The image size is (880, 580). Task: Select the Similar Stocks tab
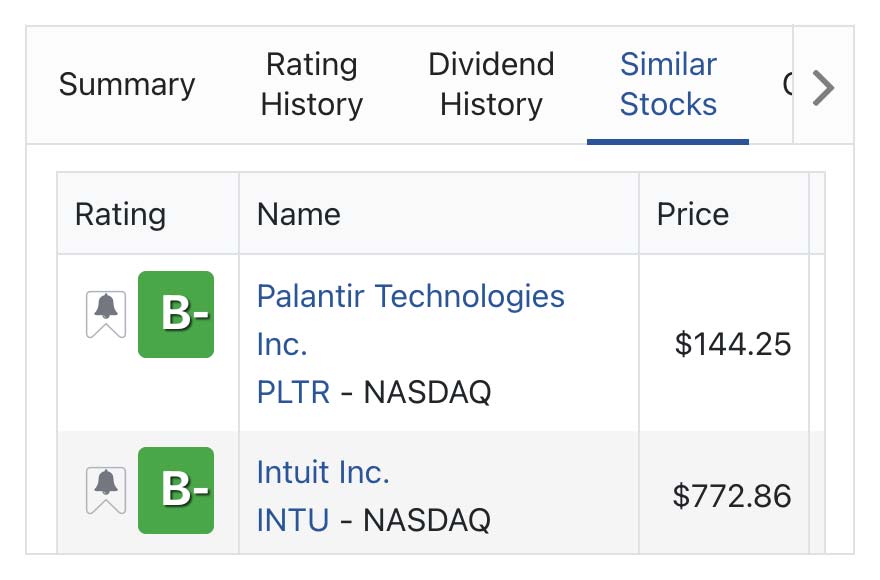[668, 85]
